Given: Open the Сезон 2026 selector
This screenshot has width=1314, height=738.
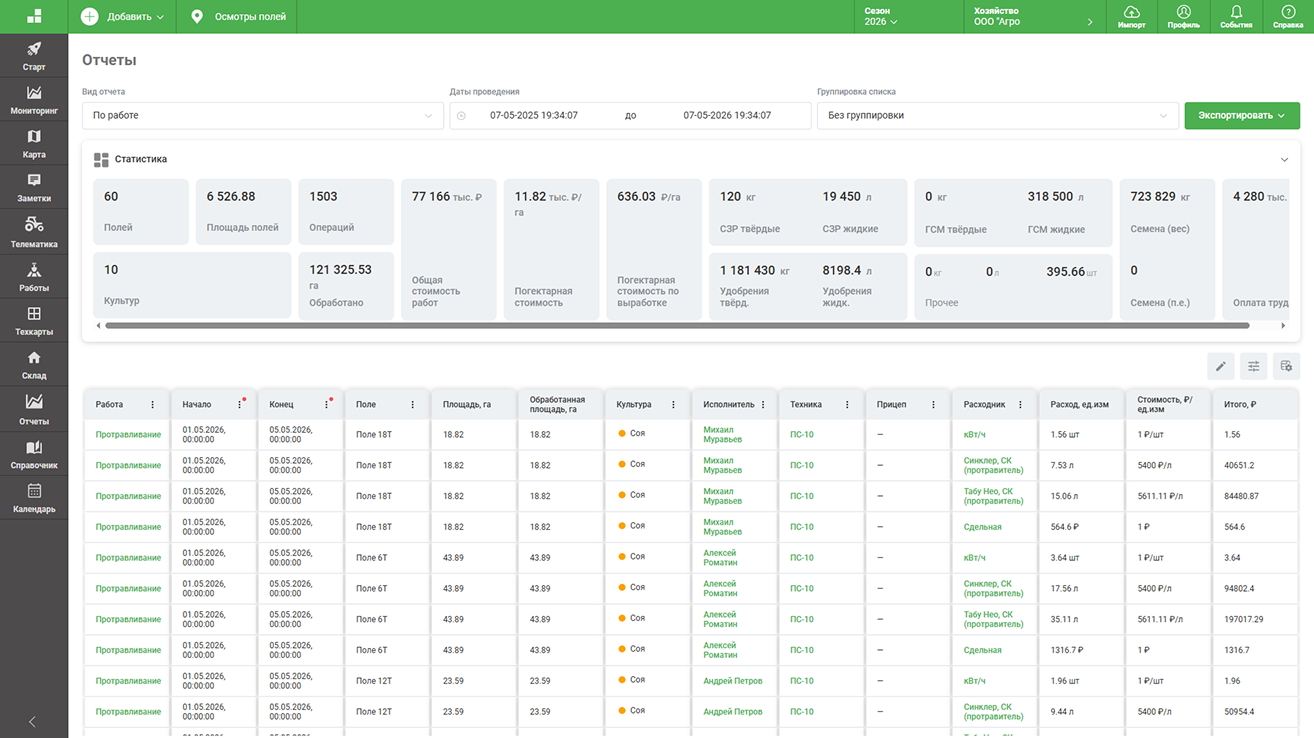Looking at the screenshot, I should (x=881, y=17).
